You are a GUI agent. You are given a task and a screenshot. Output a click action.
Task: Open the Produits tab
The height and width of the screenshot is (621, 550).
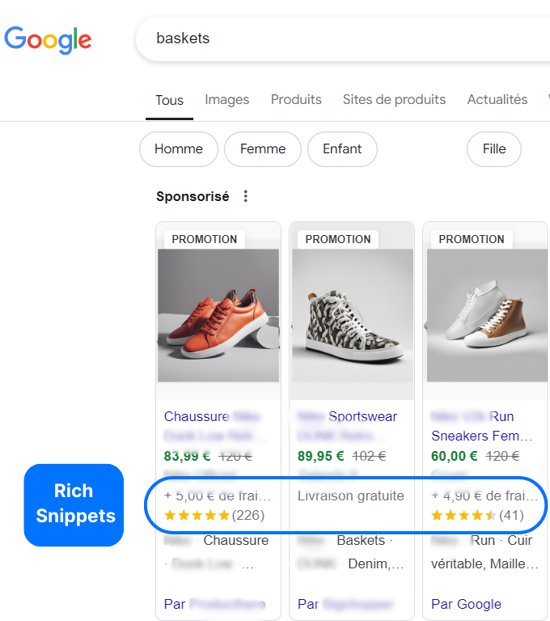[296, 100]
